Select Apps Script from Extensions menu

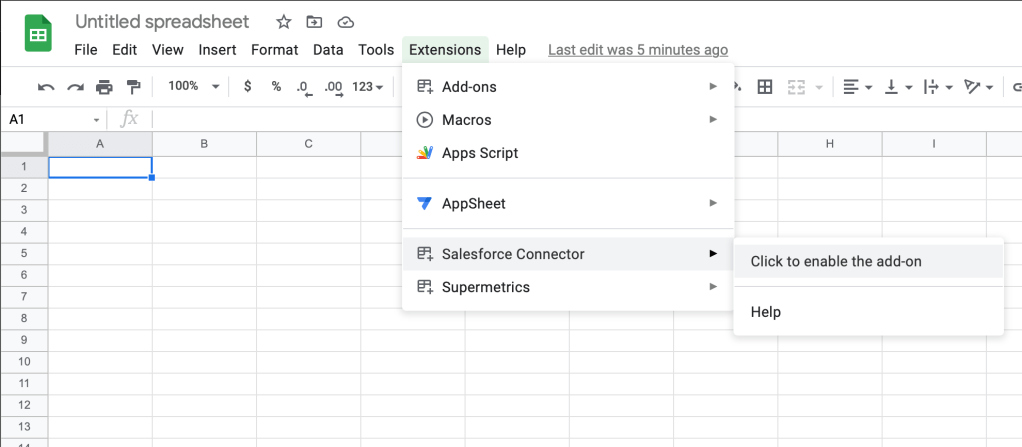coord(480,153)
